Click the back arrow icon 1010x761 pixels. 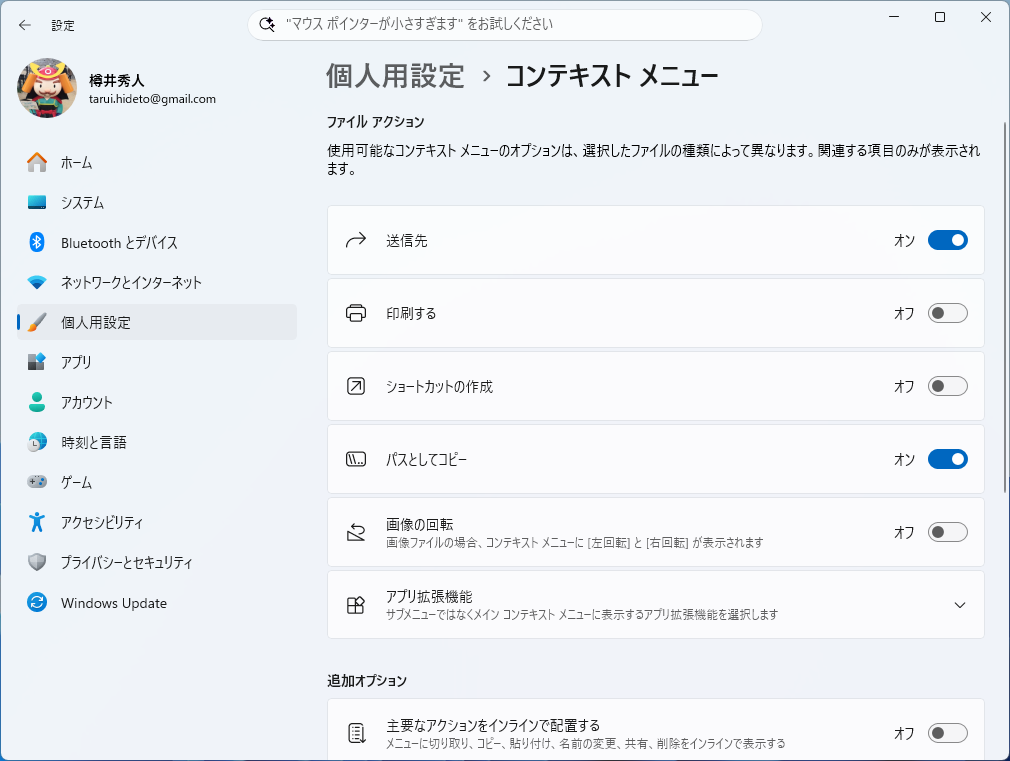point(24,25)
